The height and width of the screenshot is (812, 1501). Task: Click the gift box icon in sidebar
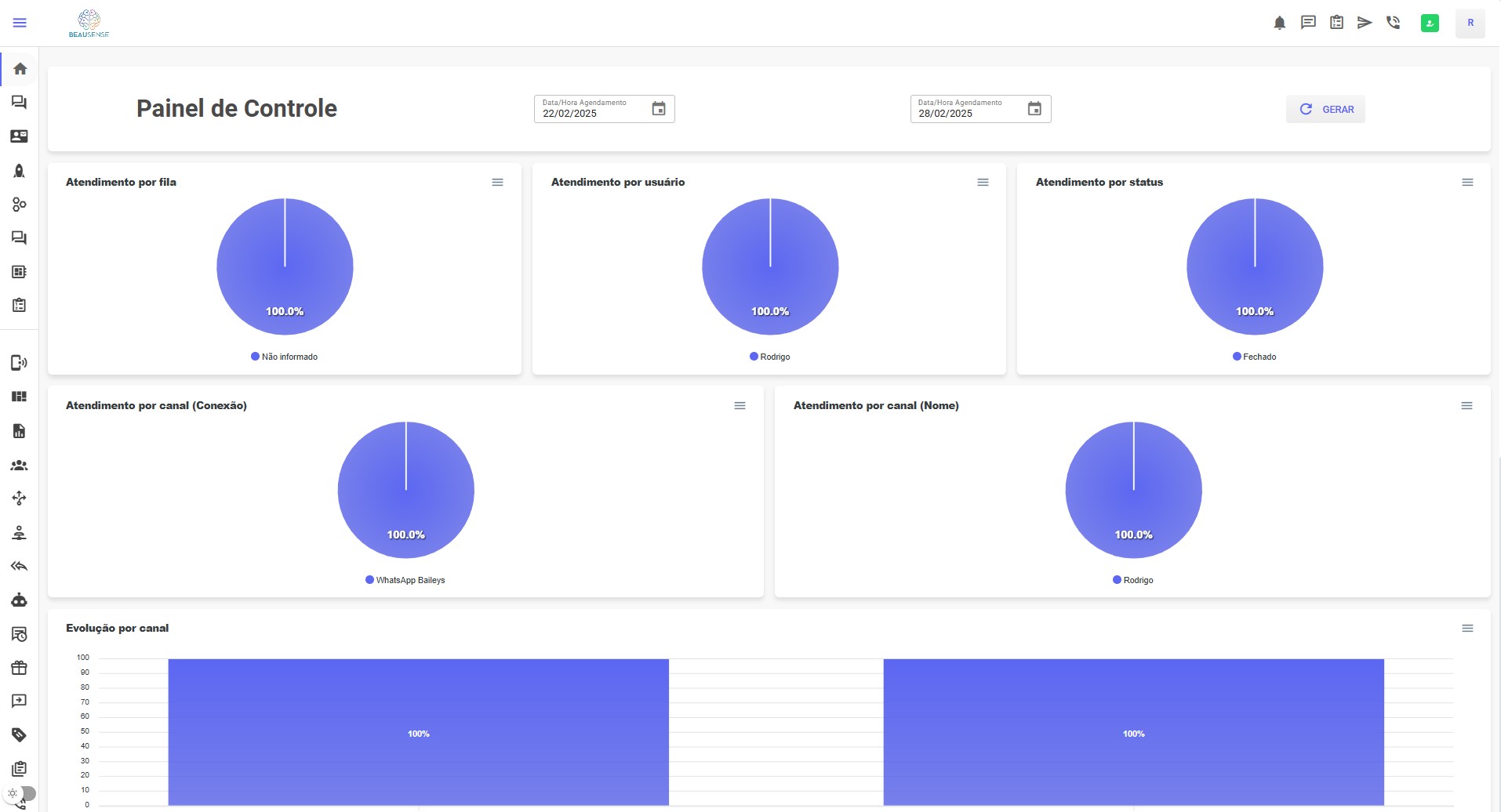19,668
